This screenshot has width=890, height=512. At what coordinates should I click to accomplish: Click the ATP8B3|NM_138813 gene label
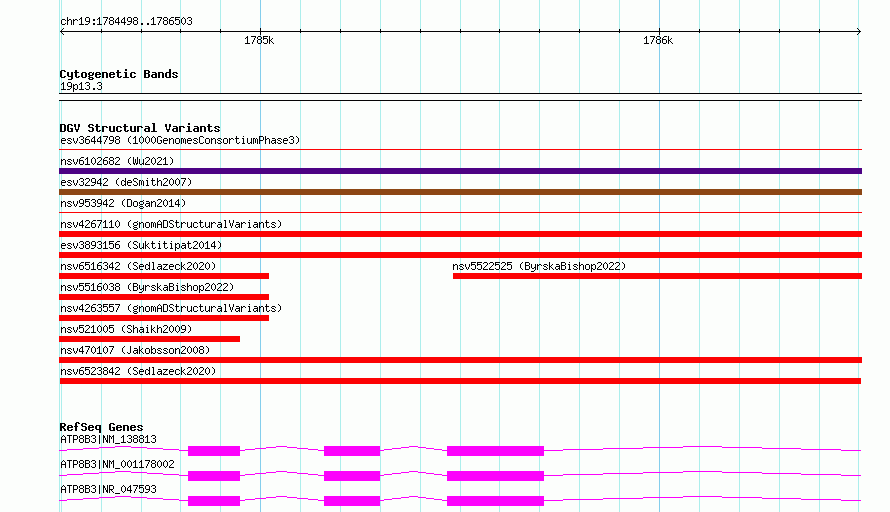108,439
